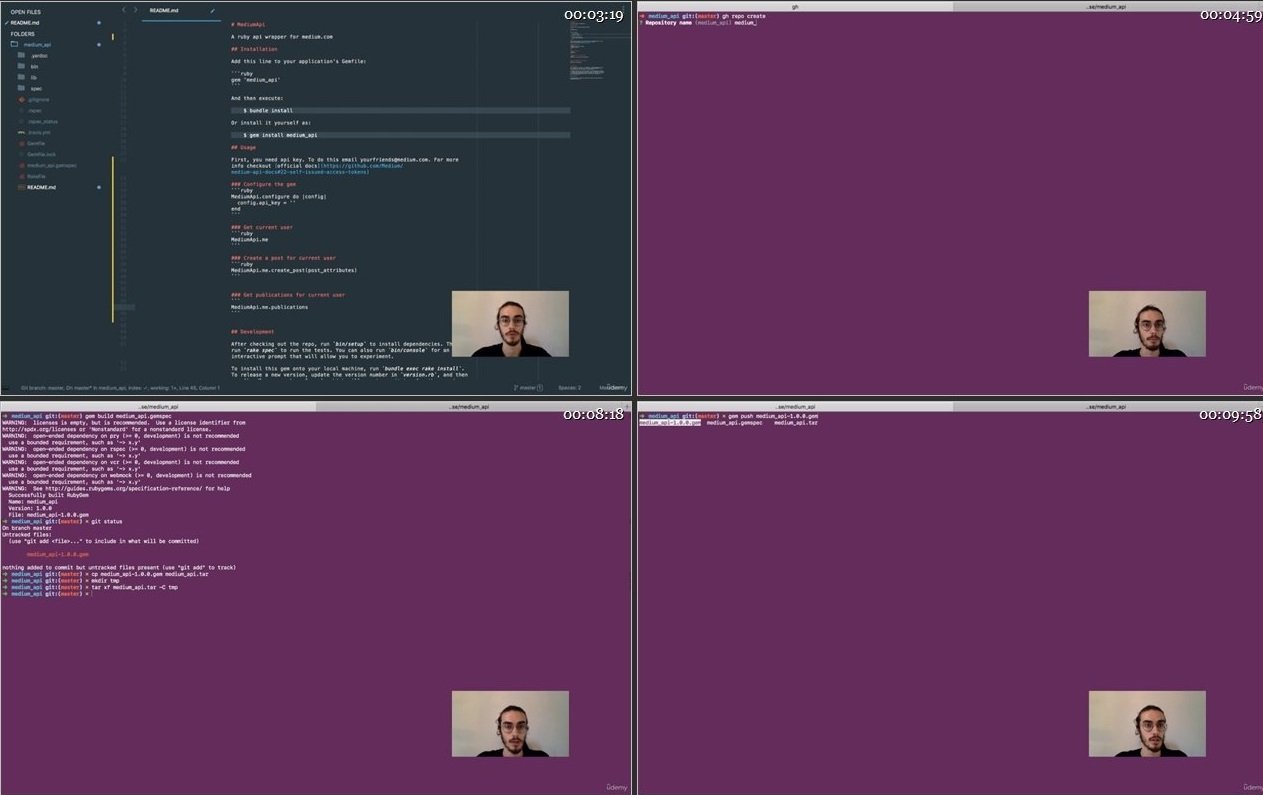Open the .rspec_status file in sidebar

43,121
